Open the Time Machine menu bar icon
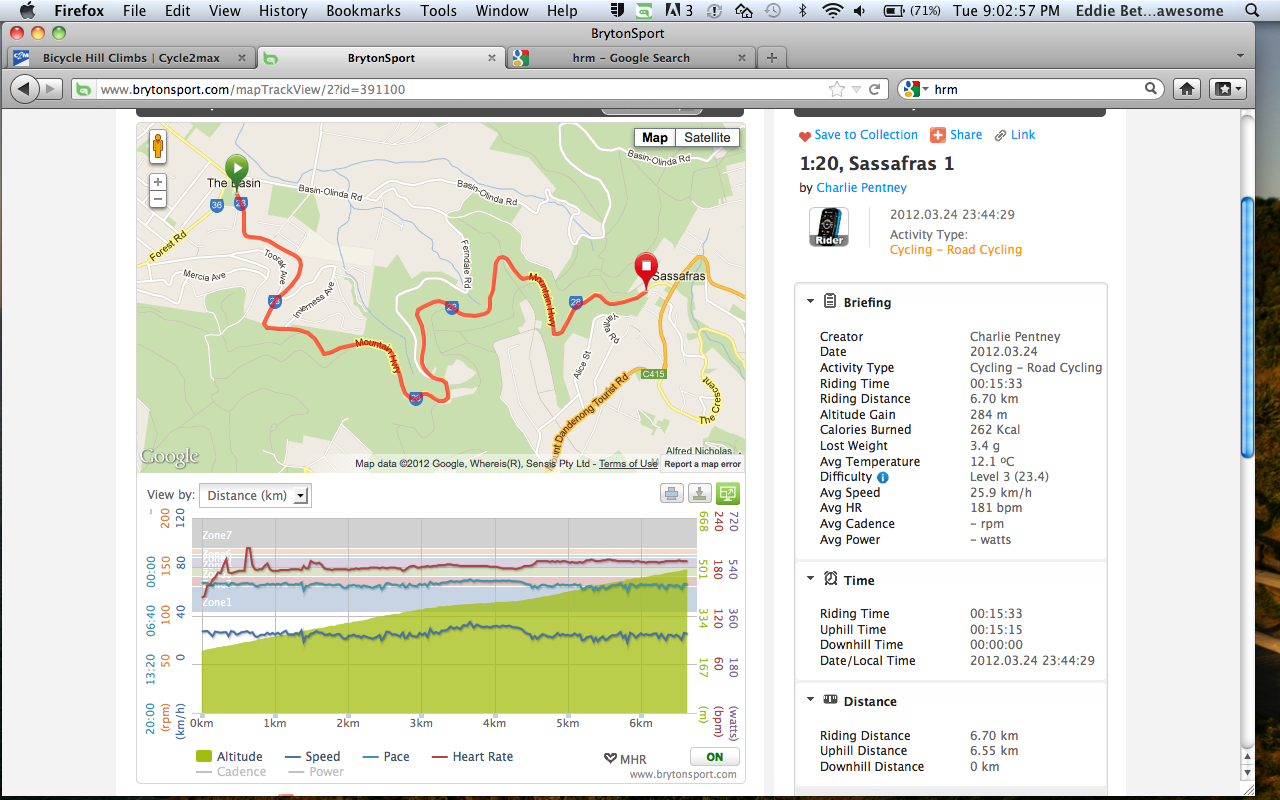This screenshot has height=800, width=1280. 773,11
